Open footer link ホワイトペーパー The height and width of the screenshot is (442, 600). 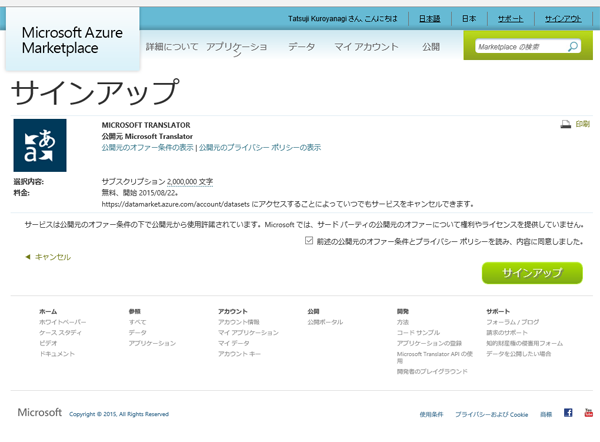[62, 322]
